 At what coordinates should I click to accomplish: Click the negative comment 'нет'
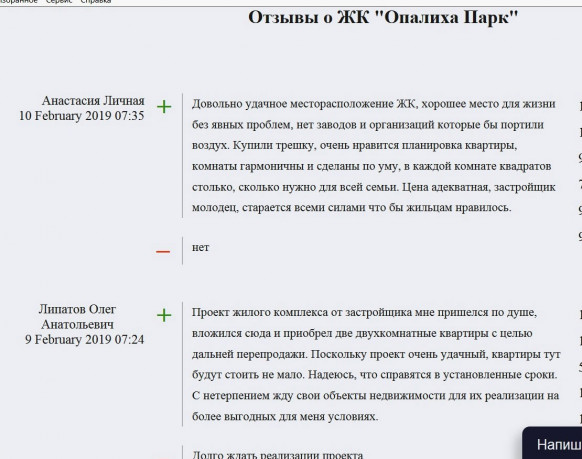(200, 247)
